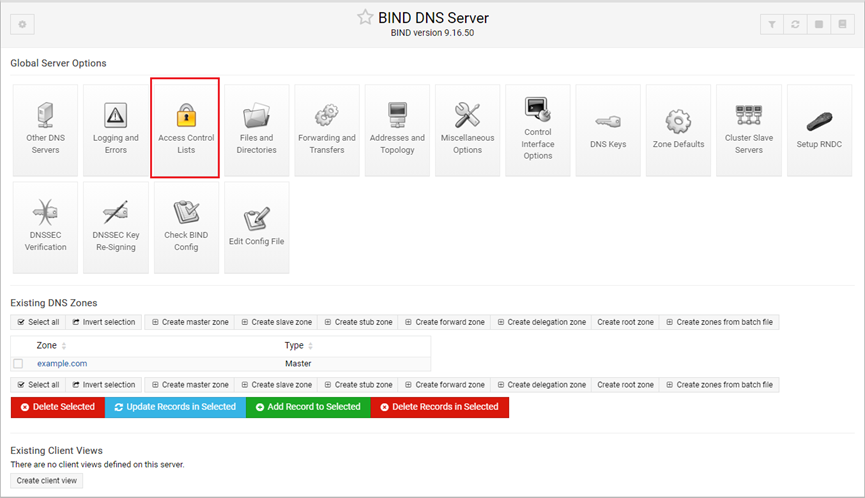Image resolution: width=865 pixels, height=498 pixels.
Task: Click upper Select all button
Action: coord(38,322)
